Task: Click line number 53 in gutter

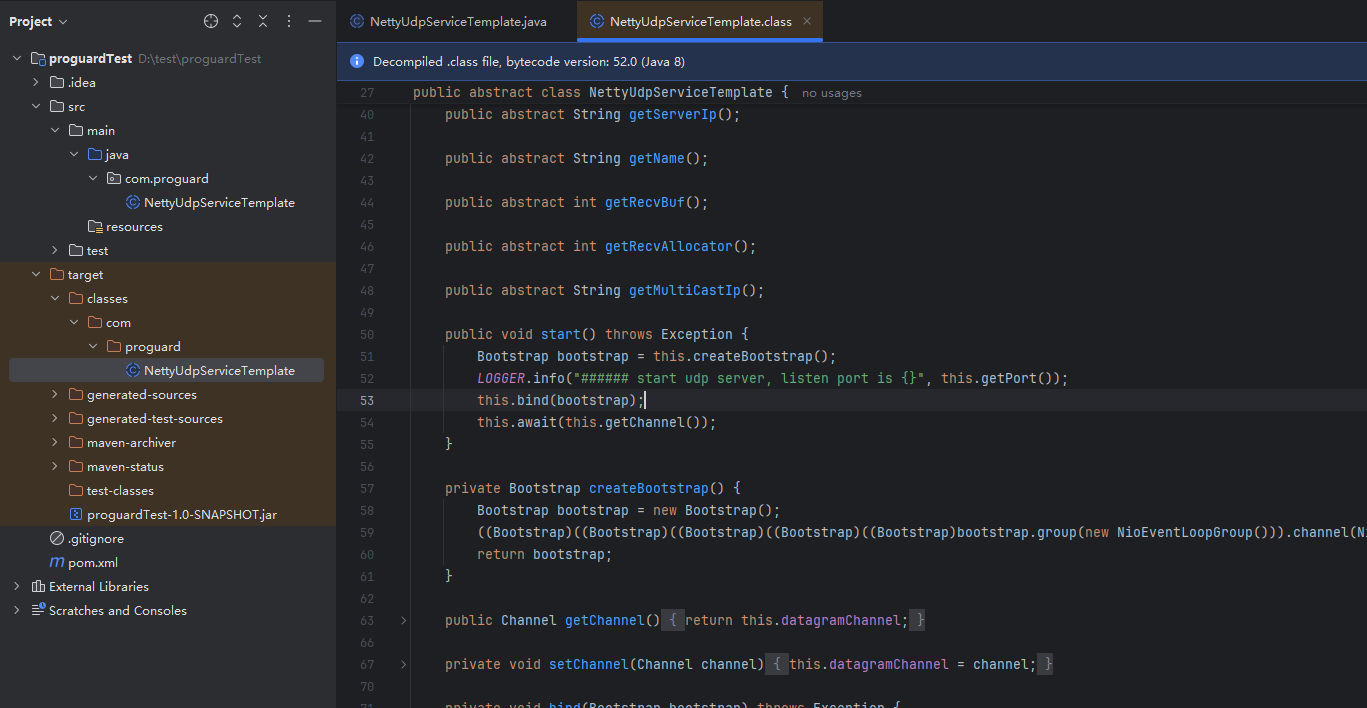Action: point(366,401)
